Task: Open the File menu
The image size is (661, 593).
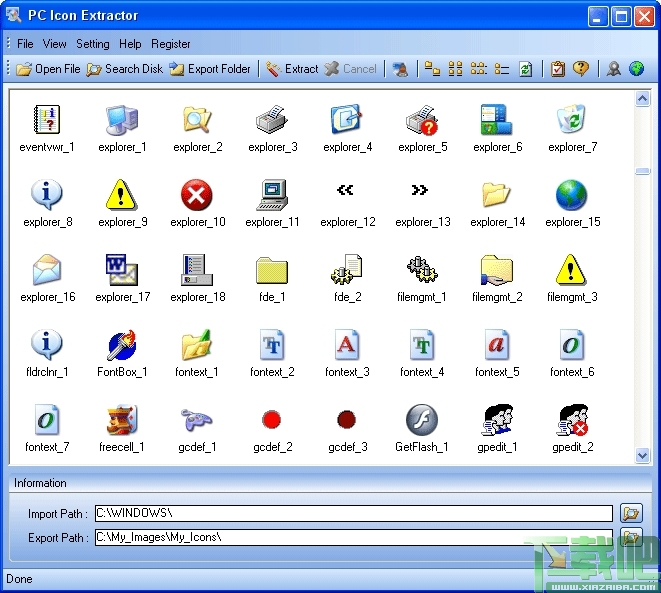Action: pyautogui.click(x=25, y=44)
